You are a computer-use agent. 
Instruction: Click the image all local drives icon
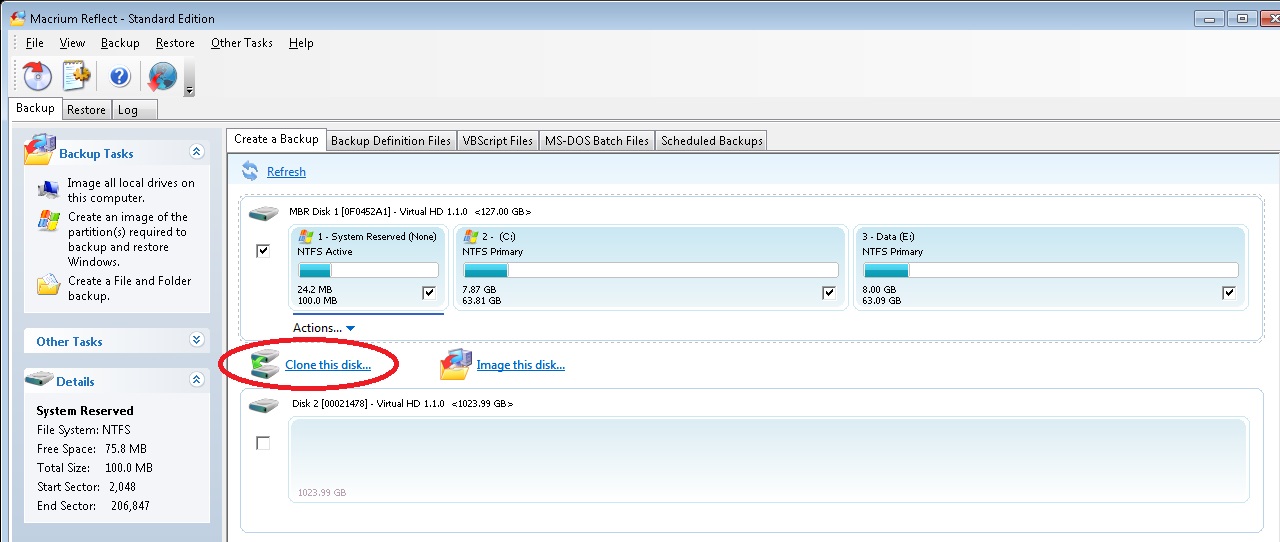tap(48, 189)
